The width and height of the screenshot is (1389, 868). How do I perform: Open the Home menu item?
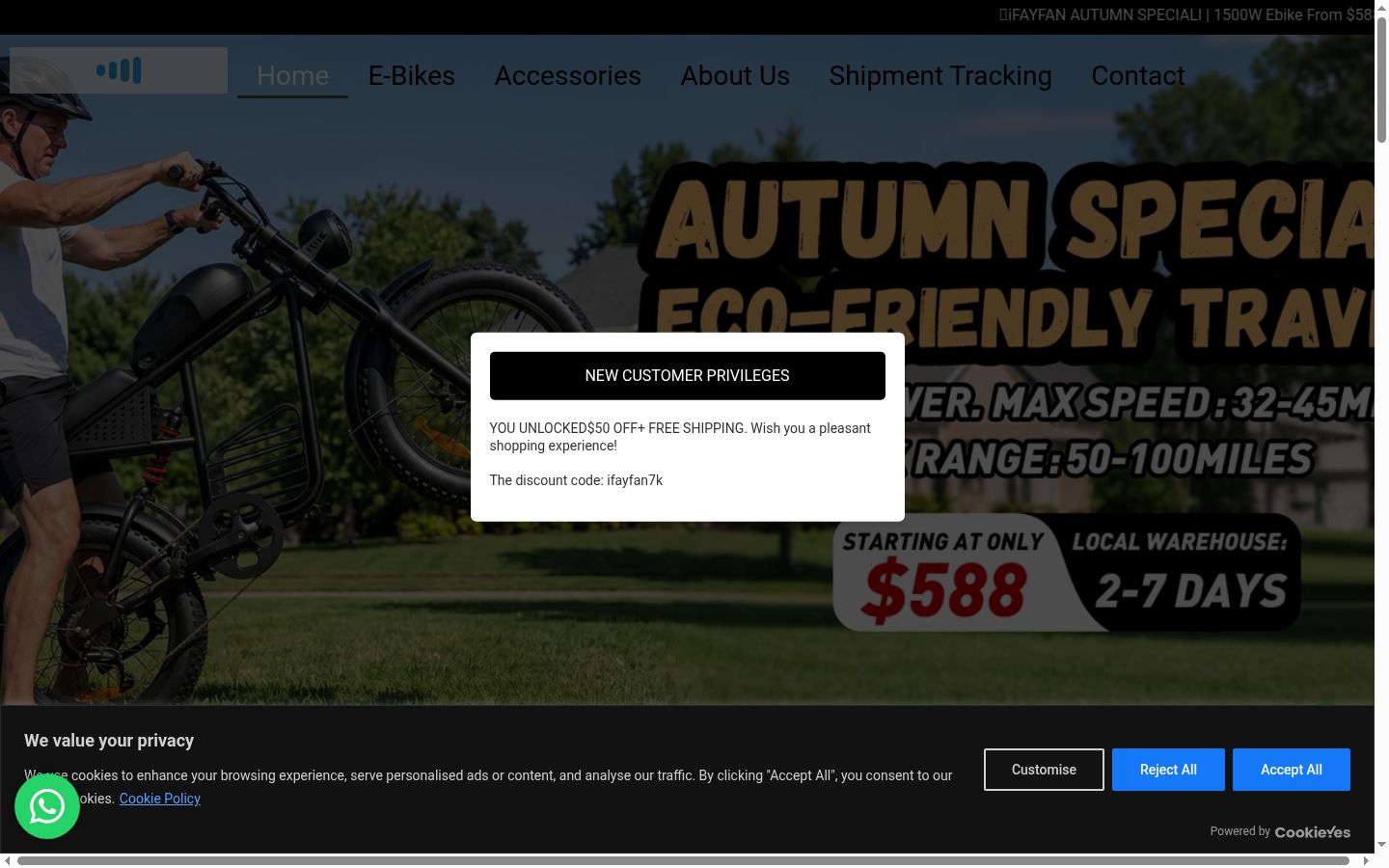pos(292,75)
